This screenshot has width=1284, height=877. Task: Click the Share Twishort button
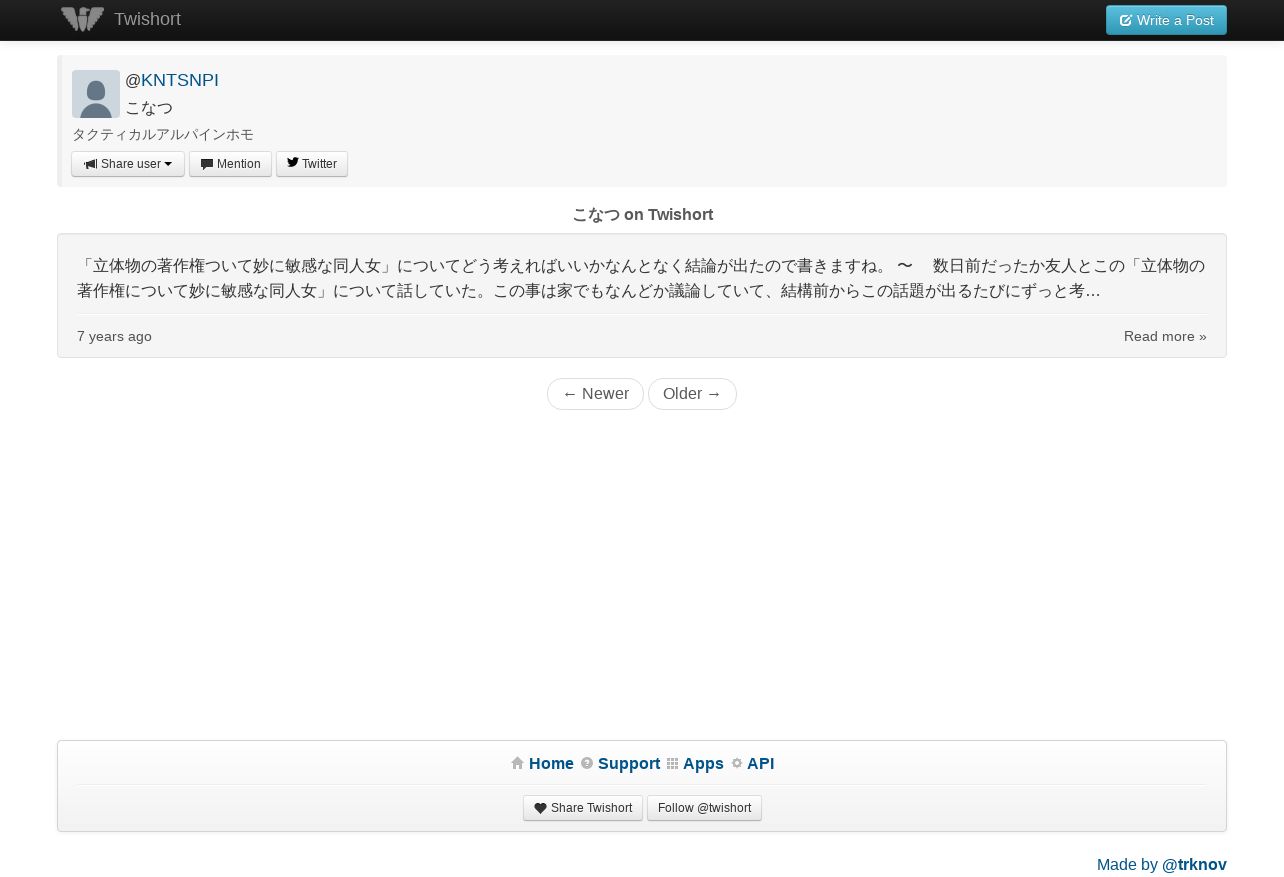pyautogui.click(x=583, y=808)
